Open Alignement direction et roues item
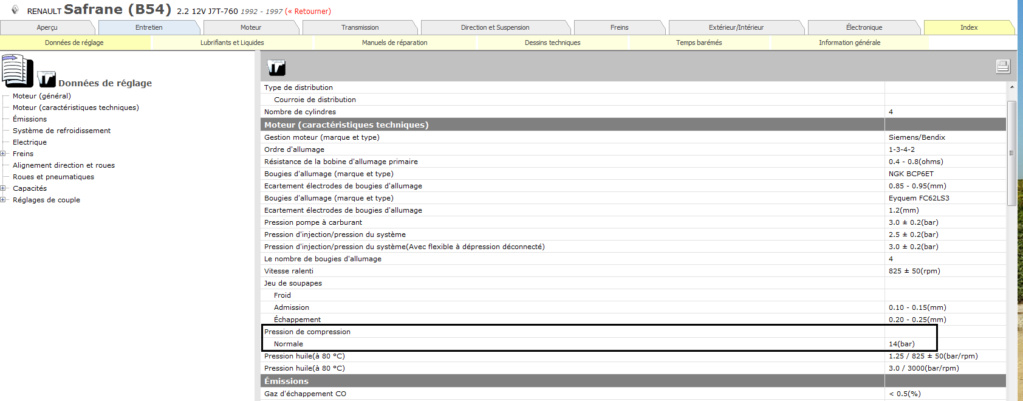The image size is (1023, 401). (x=64, y=165)
